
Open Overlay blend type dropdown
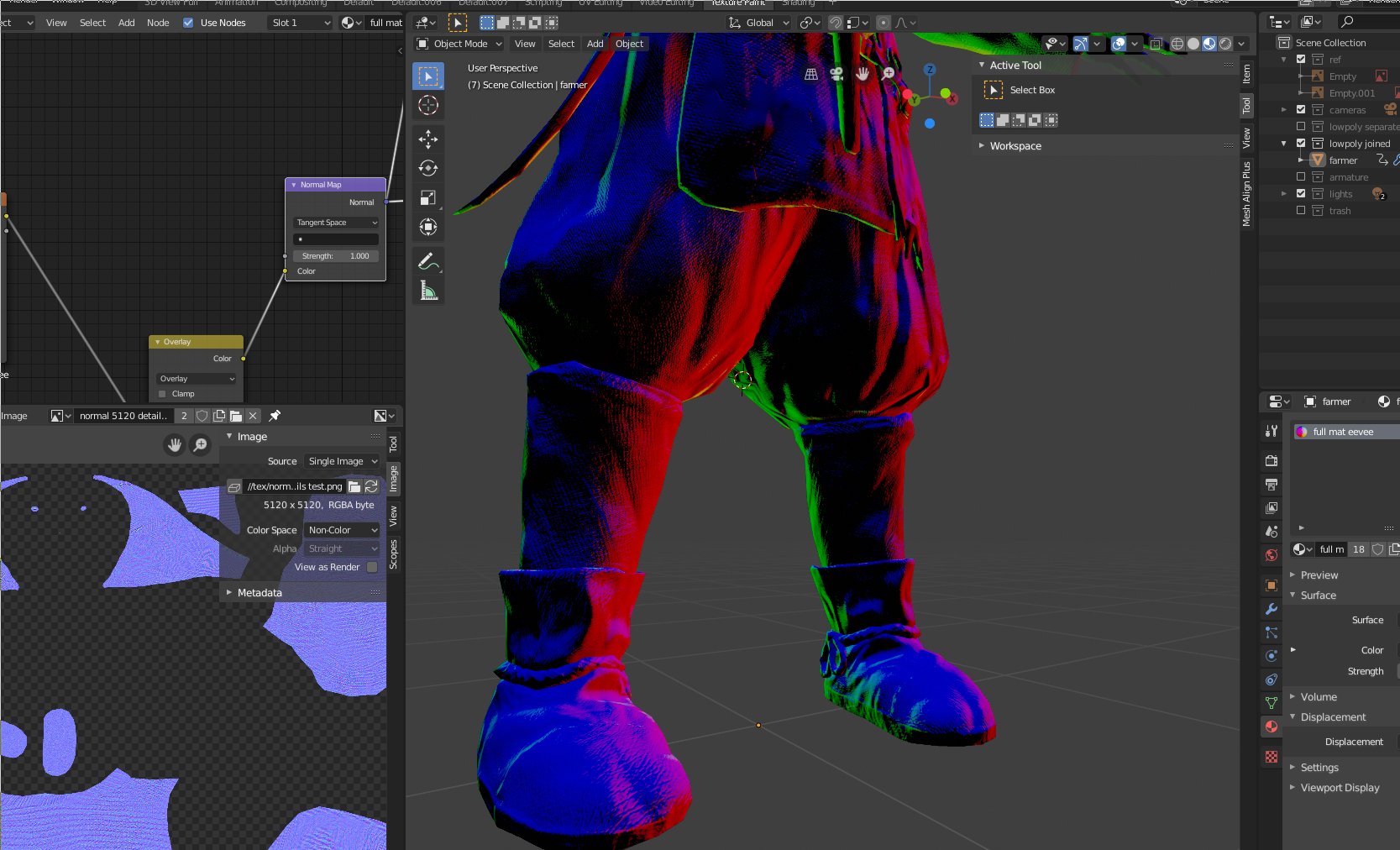197,379
